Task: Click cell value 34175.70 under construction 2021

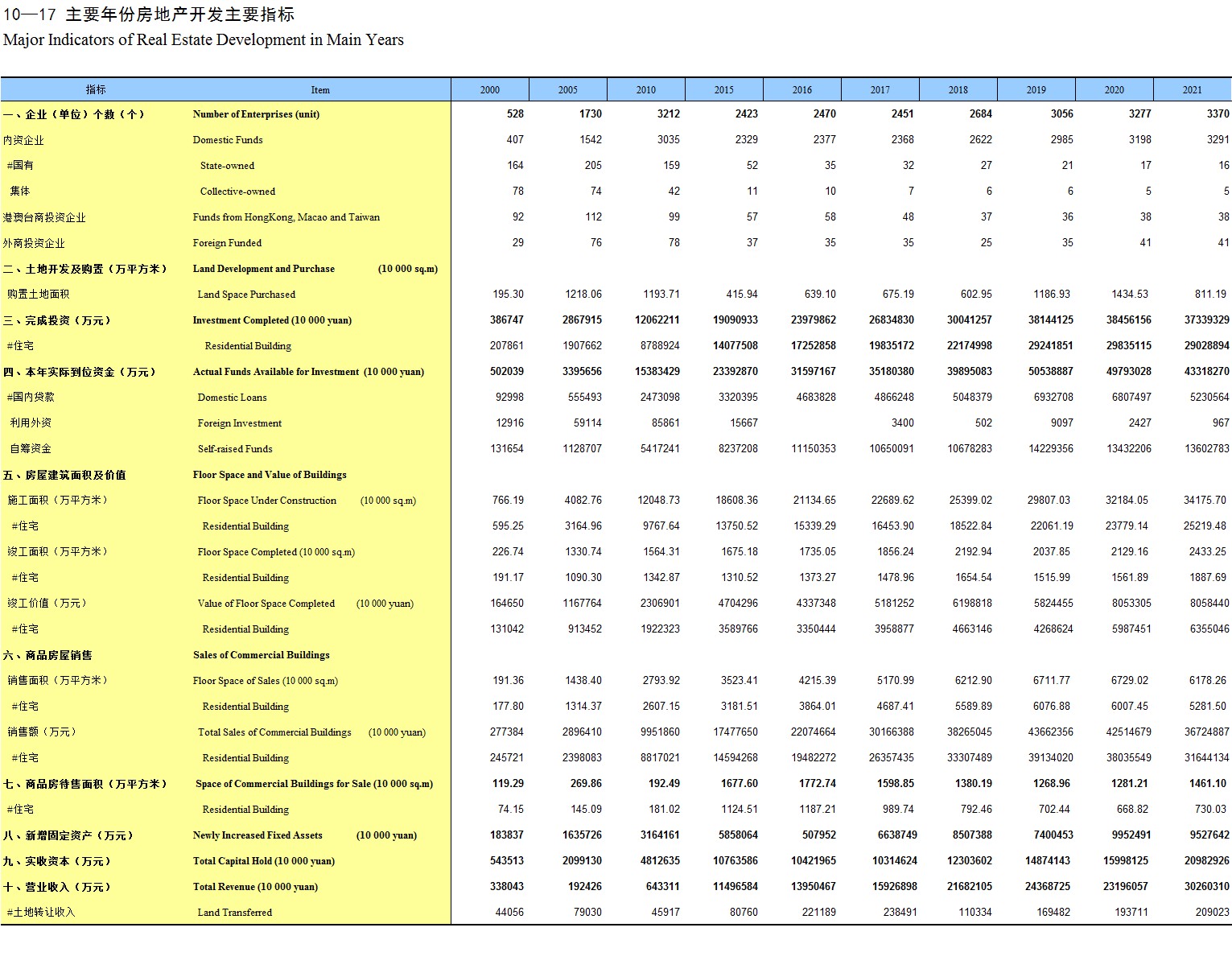Action: 1205,501
